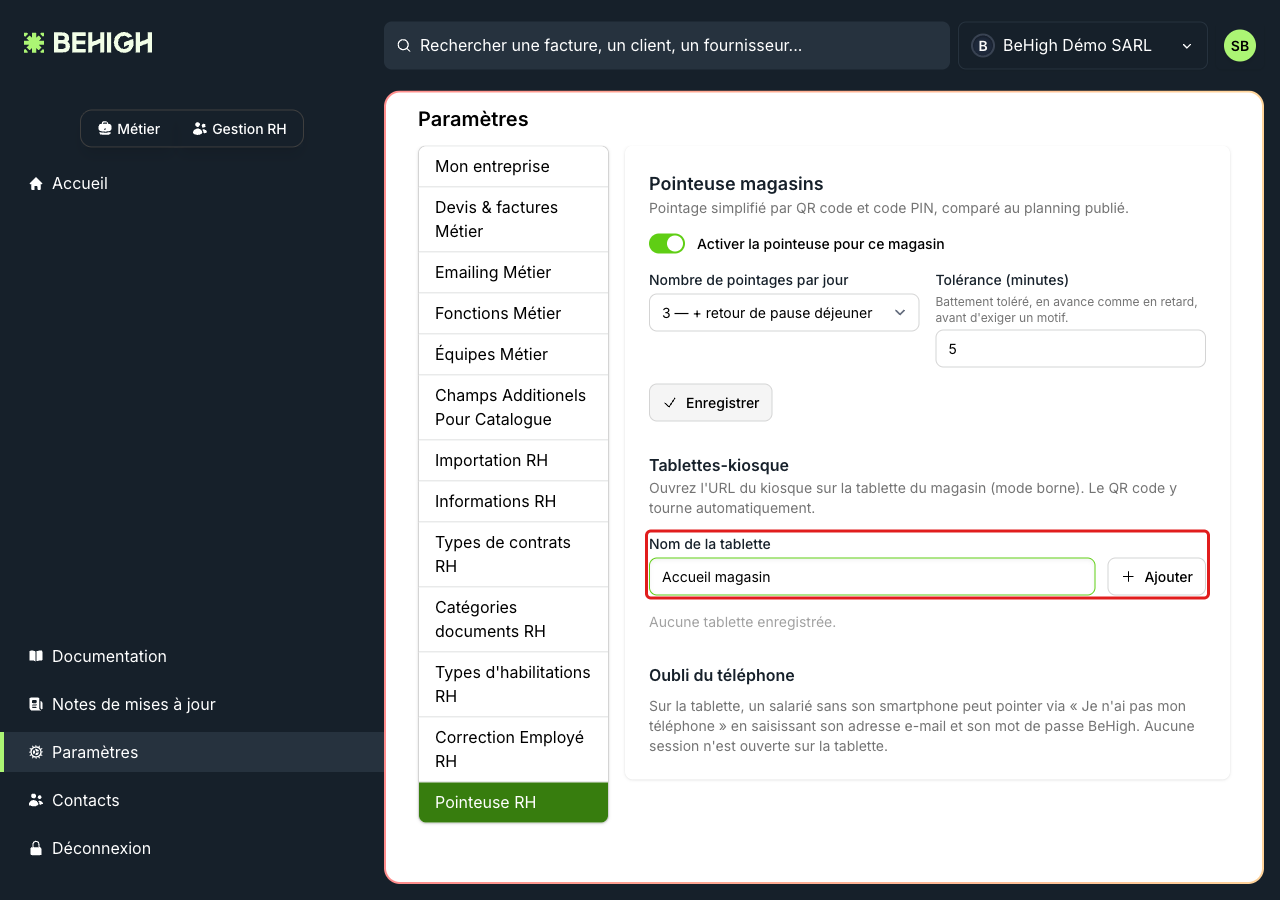Select the Pointeuse RH tab

[513, 802]
